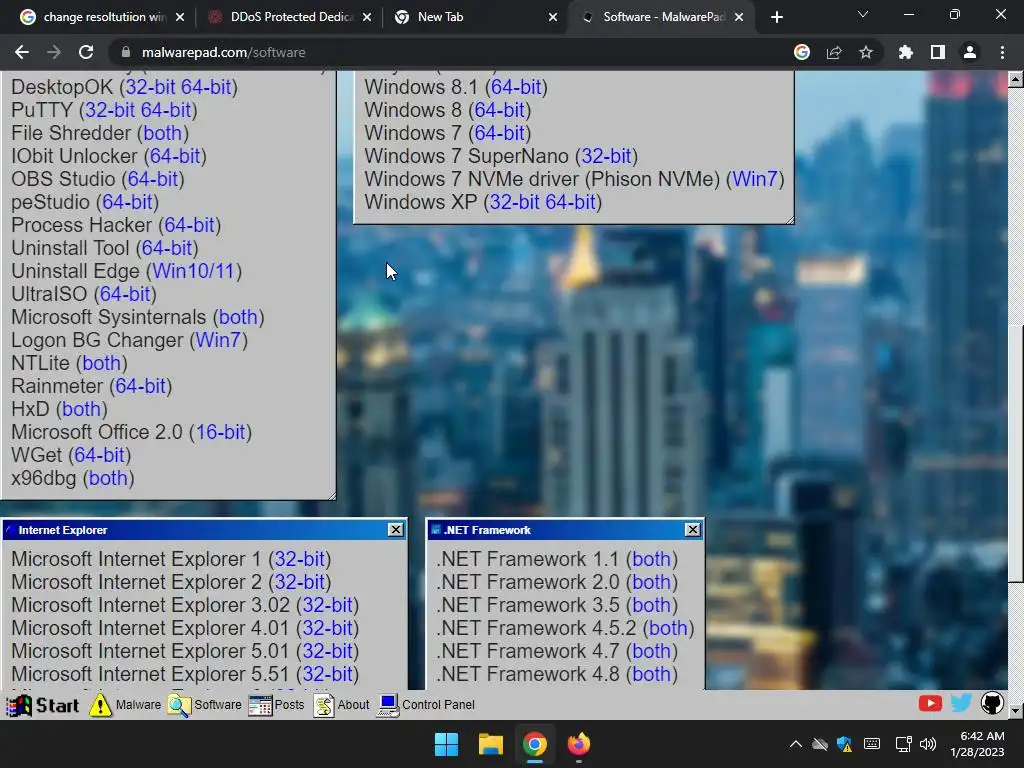1024x768 pixels.
Task: Show hidden tray icons chevron
Action: (795, 744)
